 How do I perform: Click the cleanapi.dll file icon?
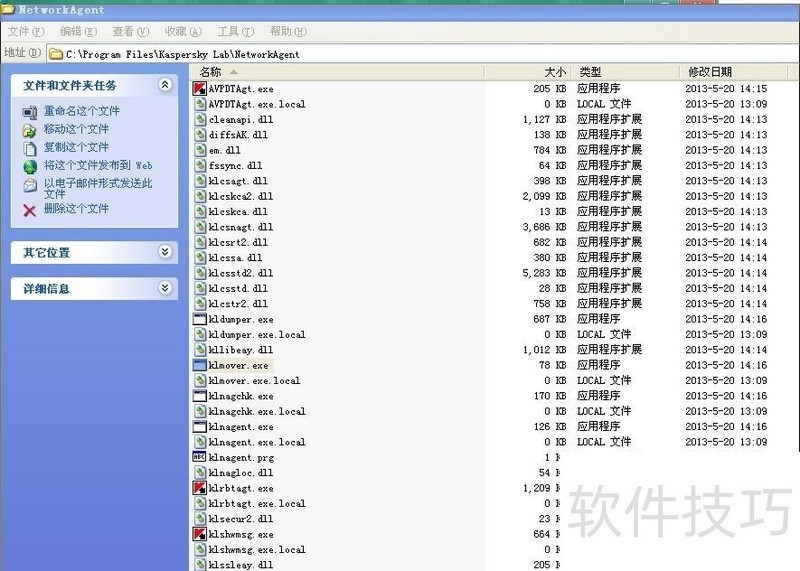200,119
